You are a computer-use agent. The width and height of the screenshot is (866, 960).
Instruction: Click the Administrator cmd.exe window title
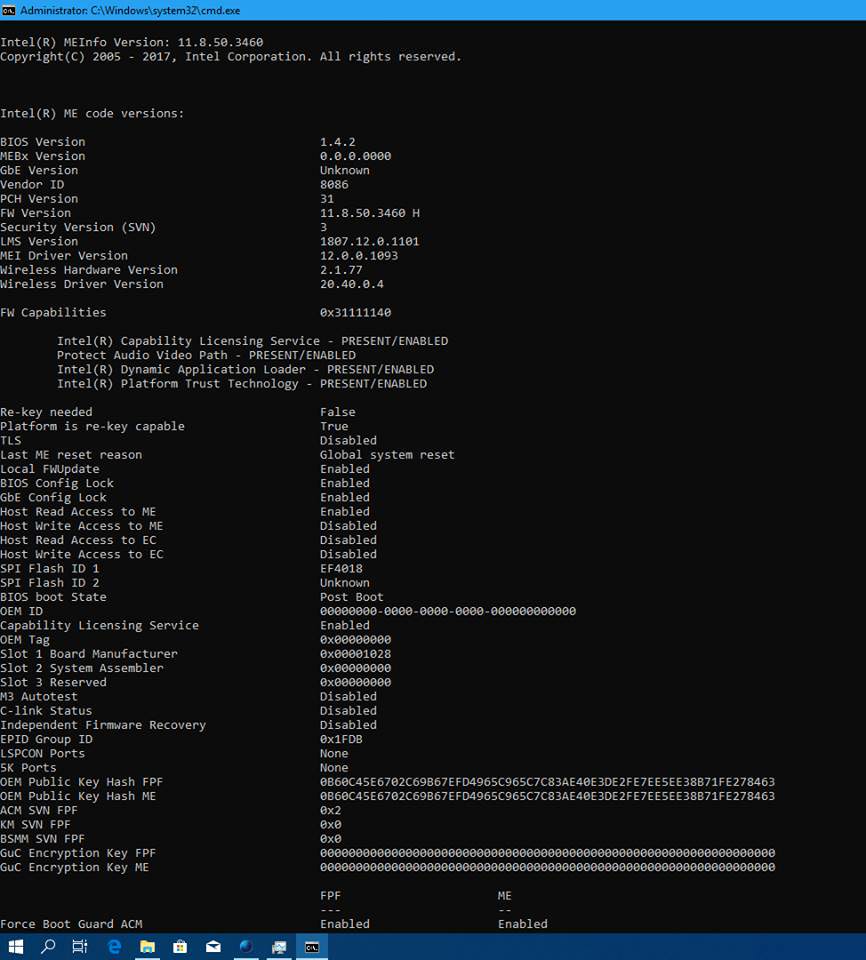click(130, 10)
